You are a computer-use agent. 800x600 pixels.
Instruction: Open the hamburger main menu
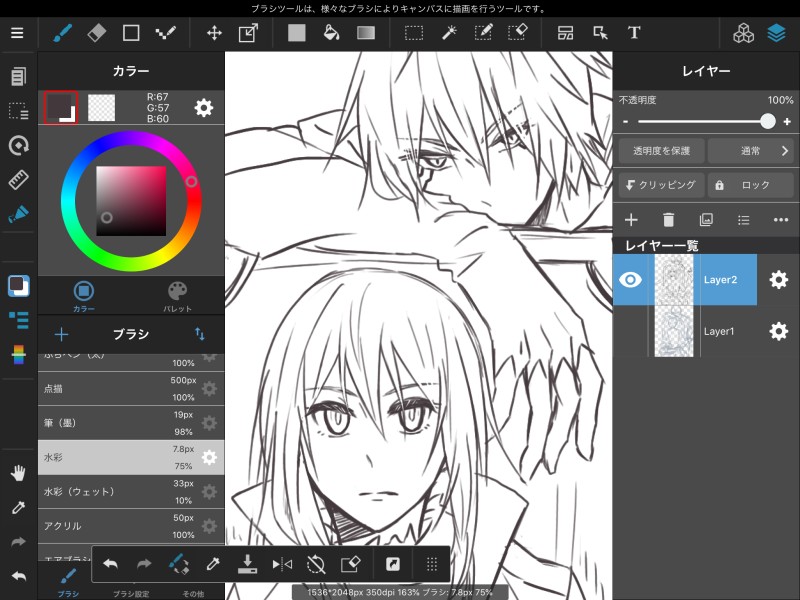(17, 33)
